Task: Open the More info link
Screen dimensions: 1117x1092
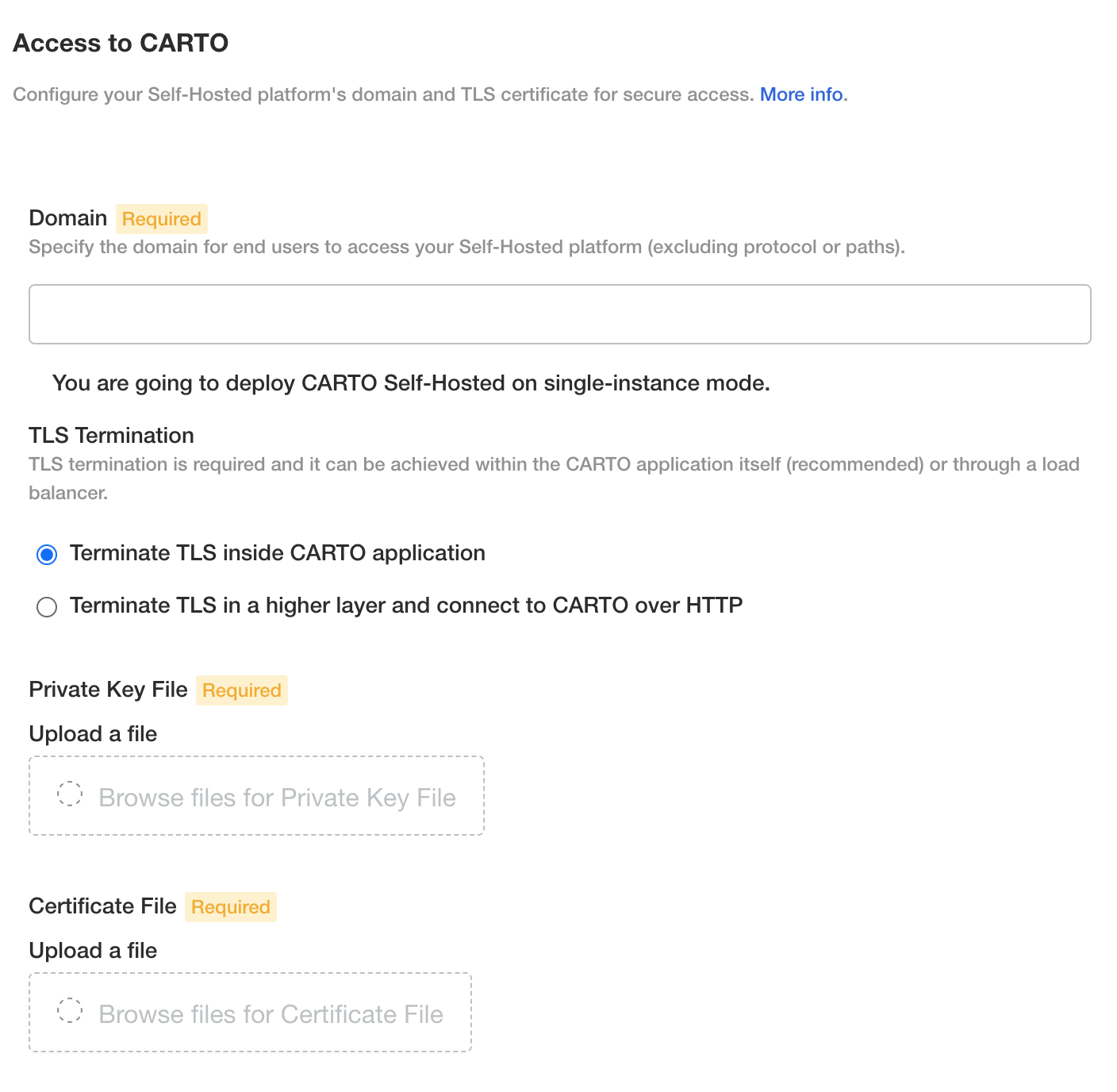Action: click(x=800, y=94)
